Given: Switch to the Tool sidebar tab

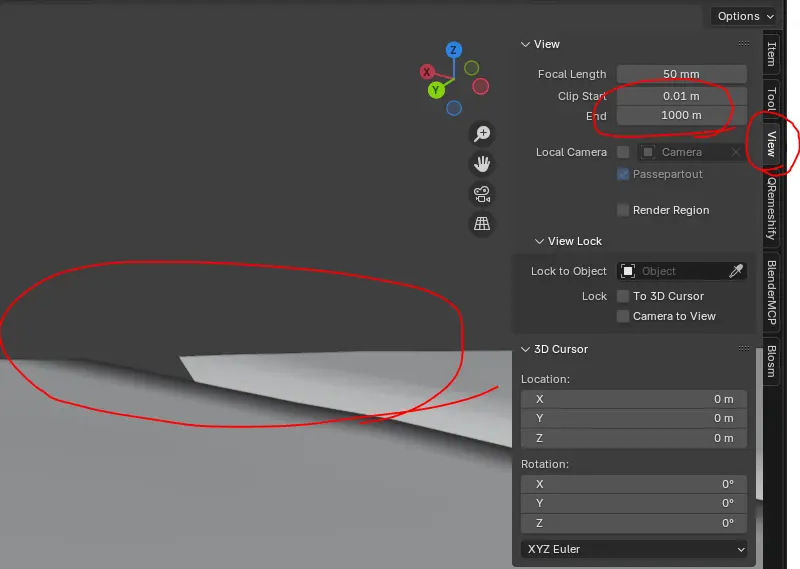Looking at the screenshot, I should [771, 99].
